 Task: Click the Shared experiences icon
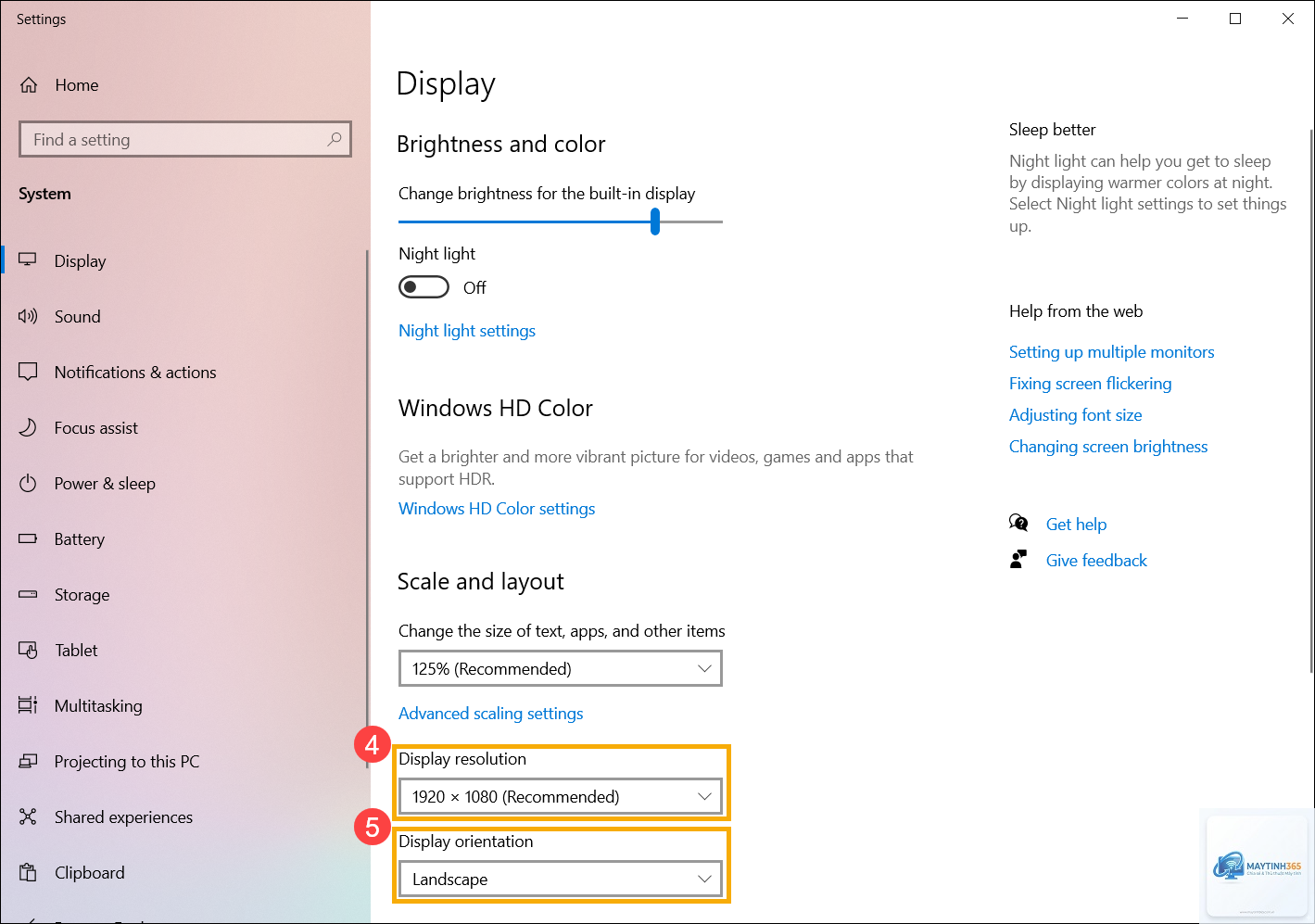coord(28,816)
